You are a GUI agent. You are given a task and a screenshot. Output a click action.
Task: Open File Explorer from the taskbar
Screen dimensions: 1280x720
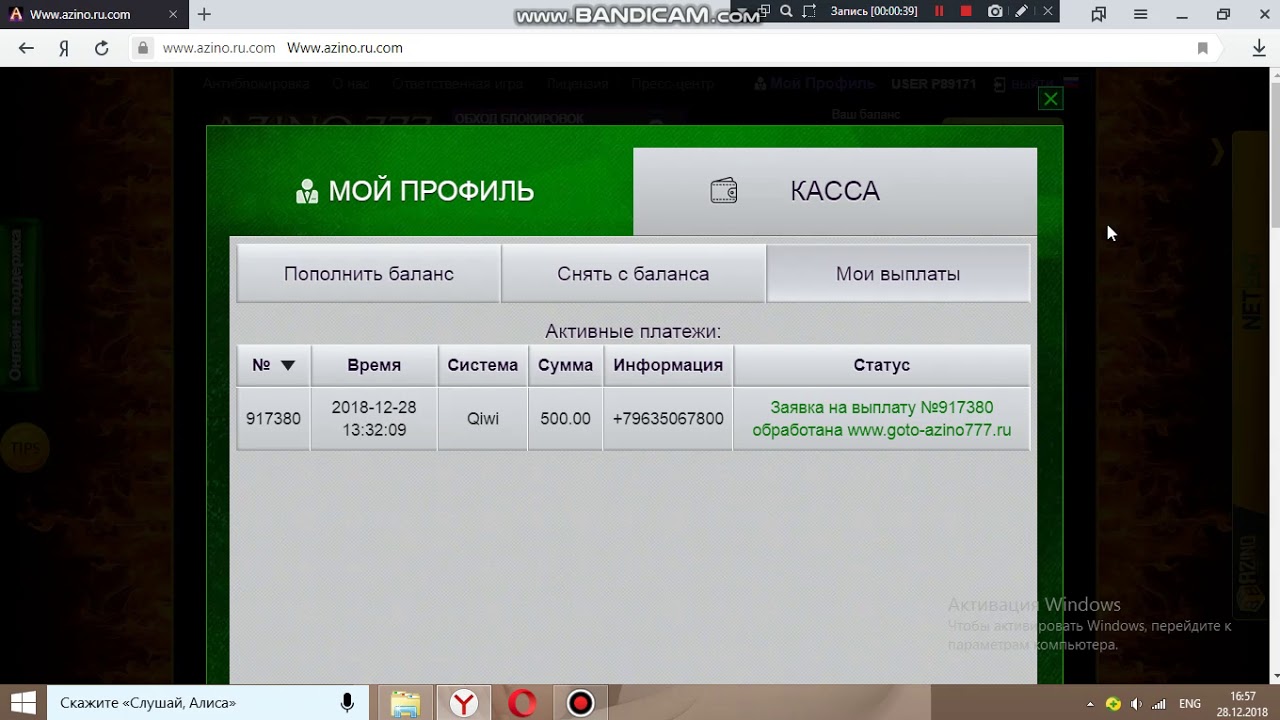(x=405, y=703)
